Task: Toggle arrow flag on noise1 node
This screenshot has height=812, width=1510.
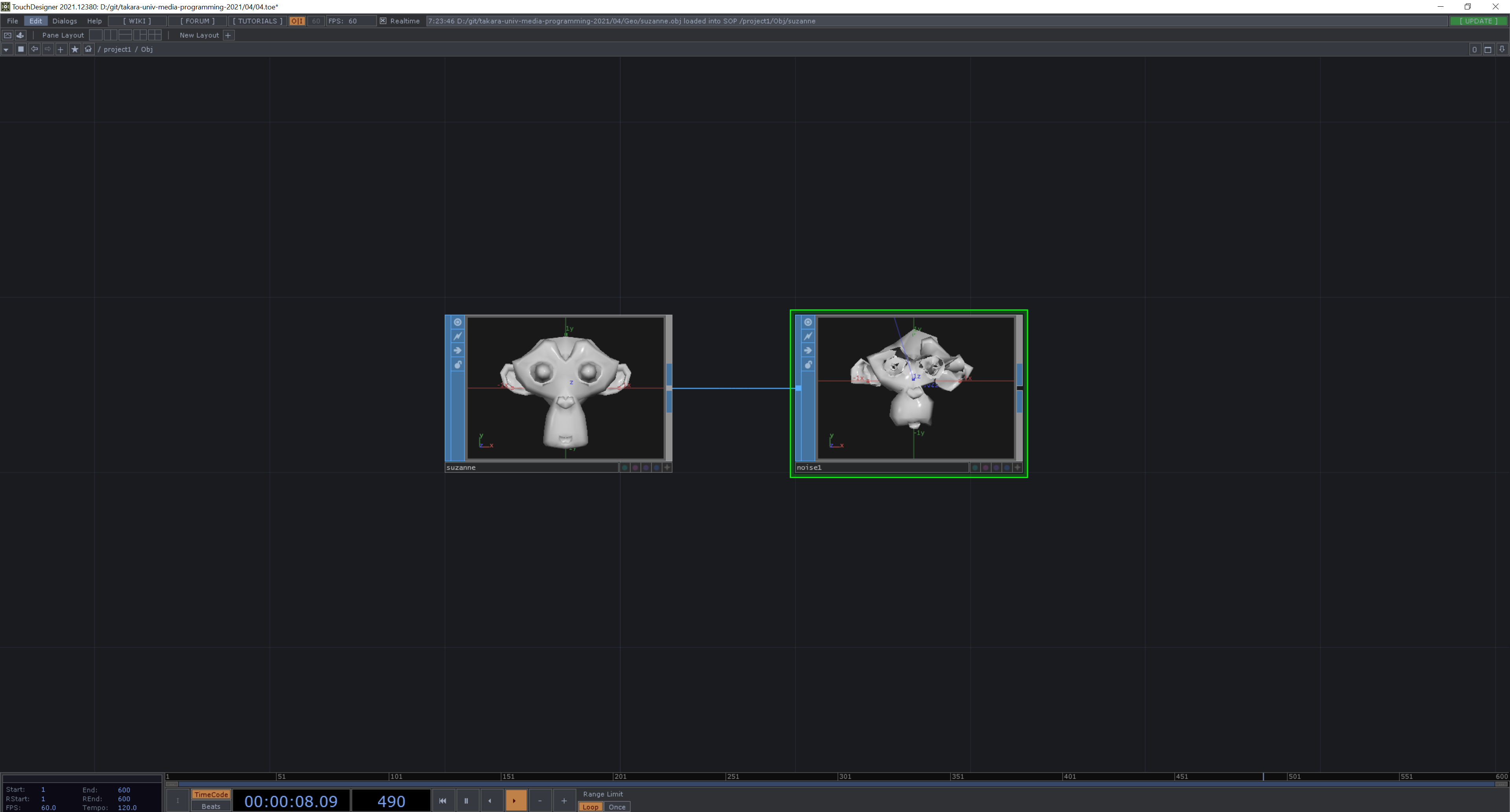Action: point(808,350)
